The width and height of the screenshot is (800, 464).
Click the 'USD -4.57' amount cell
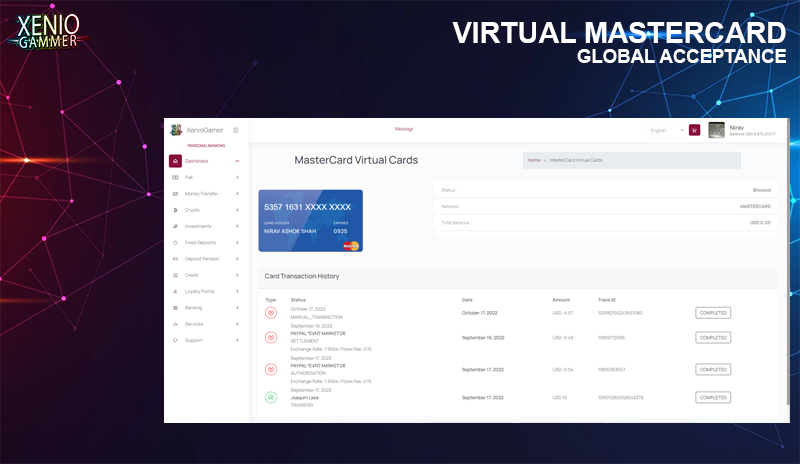(x=563, y=313)
